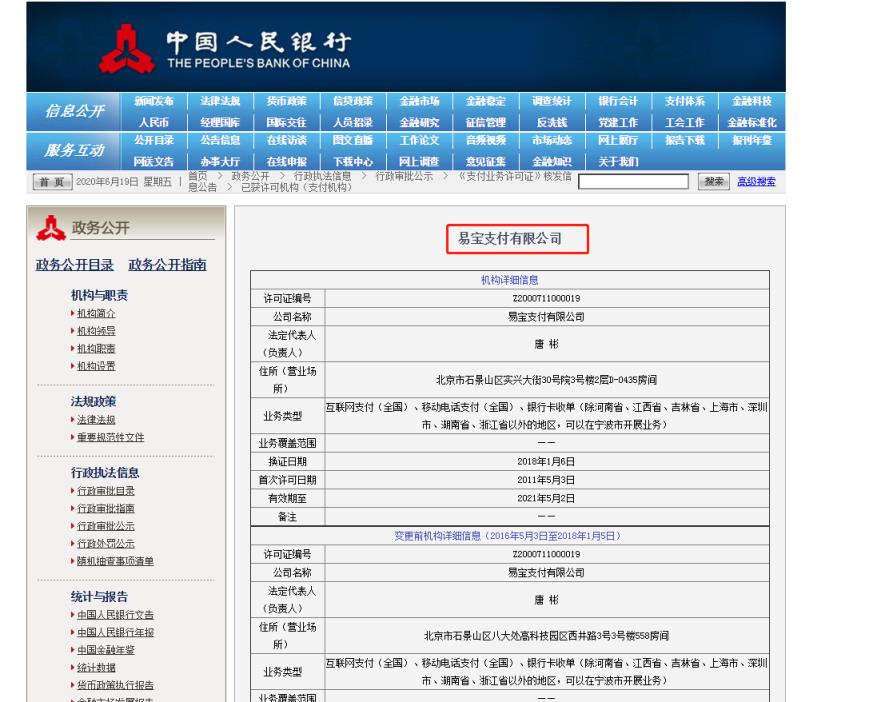Open 在线访谈 menu item

tap(286, 140)
